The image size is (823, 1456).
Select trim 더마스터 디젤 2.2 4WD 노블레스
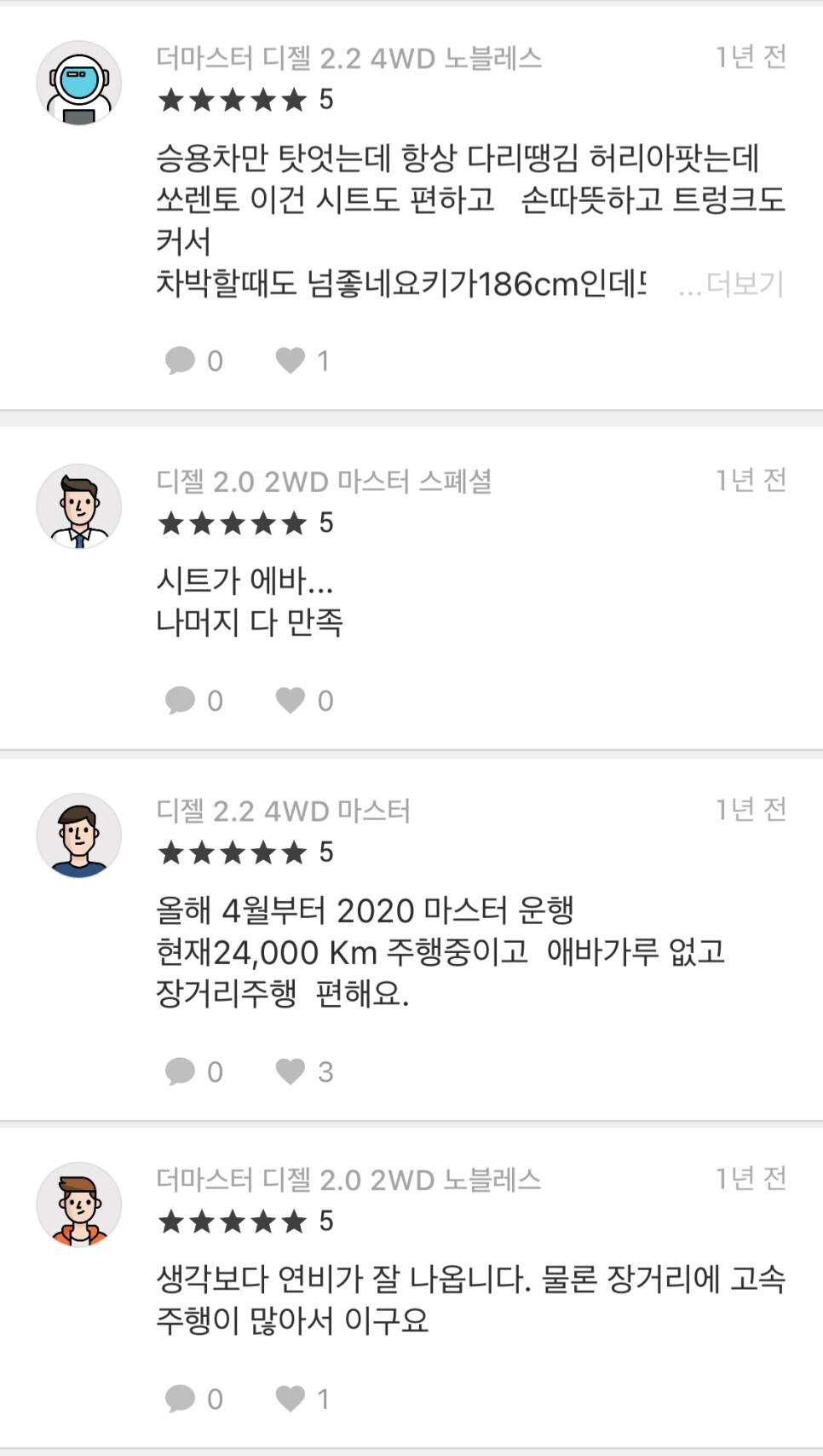click(x=349, y=58)
